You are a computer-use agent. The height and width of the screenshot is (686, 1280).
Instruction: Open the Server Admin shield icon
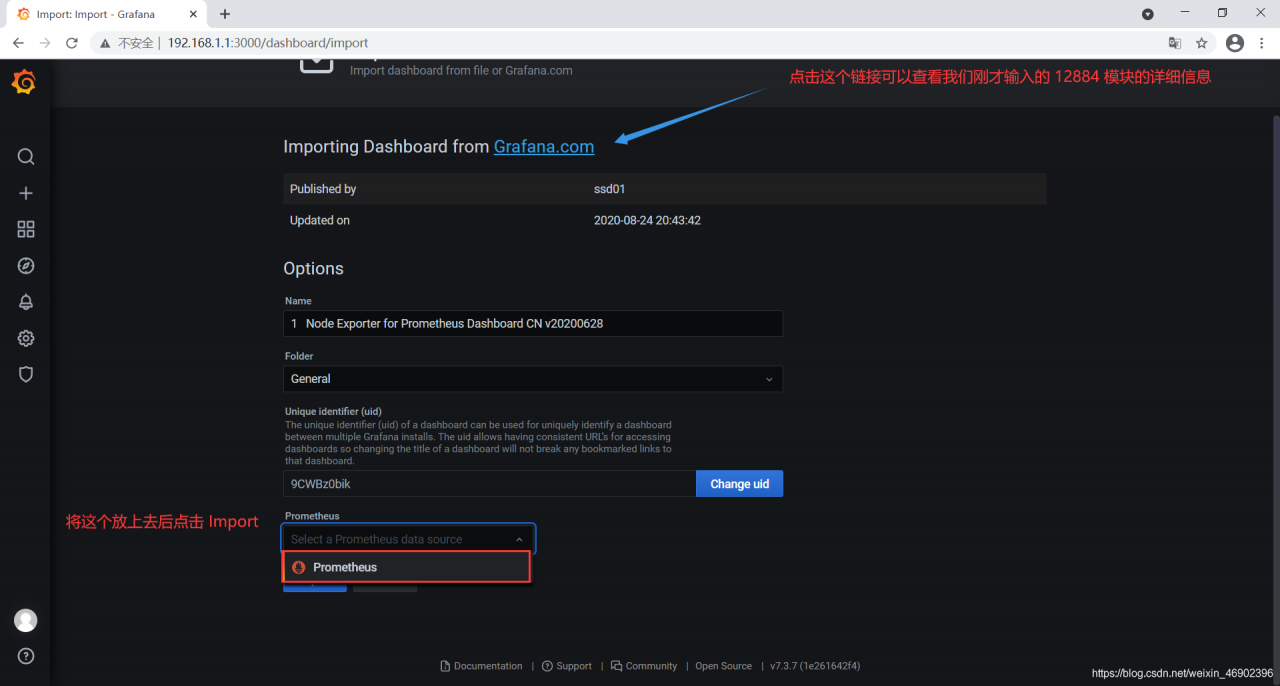click(26, 374)
